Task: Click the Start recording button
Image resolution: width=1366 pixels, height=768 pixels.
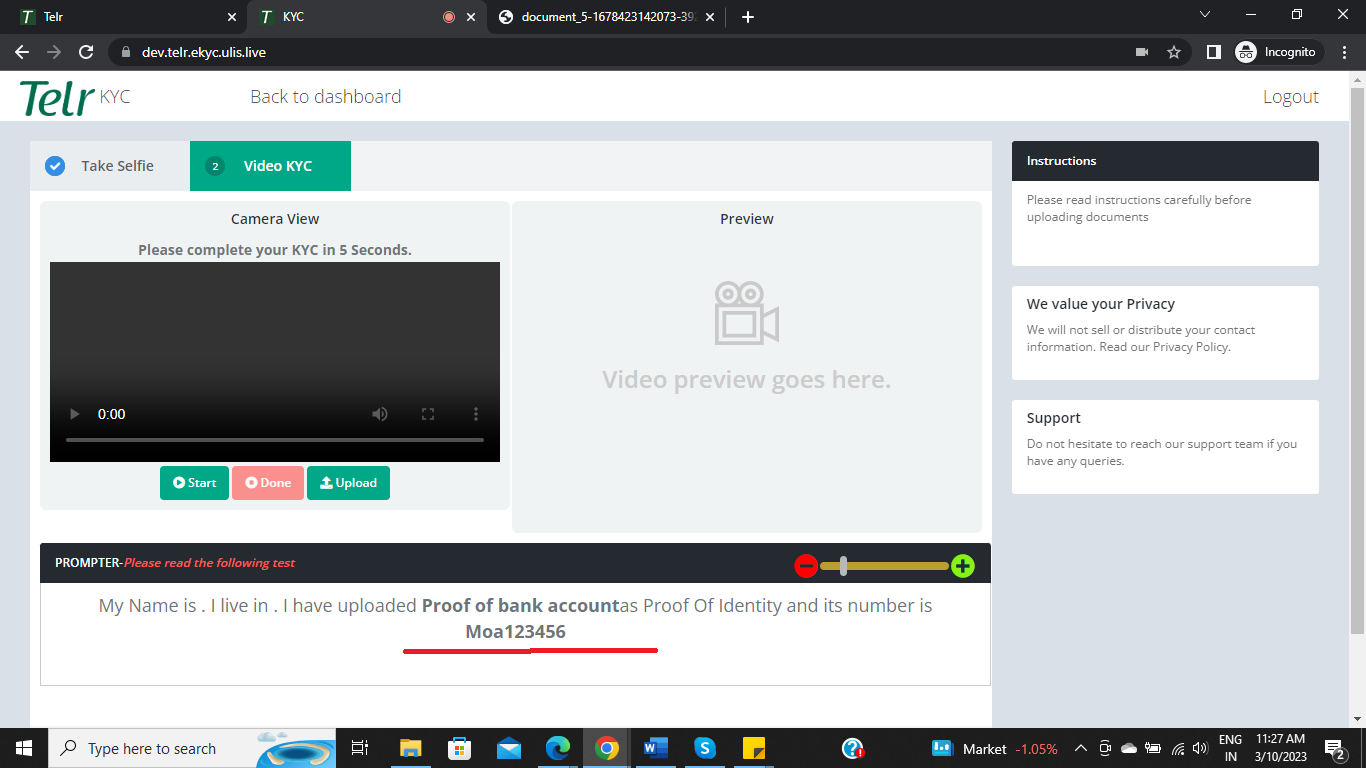Action: pos(194,483)
